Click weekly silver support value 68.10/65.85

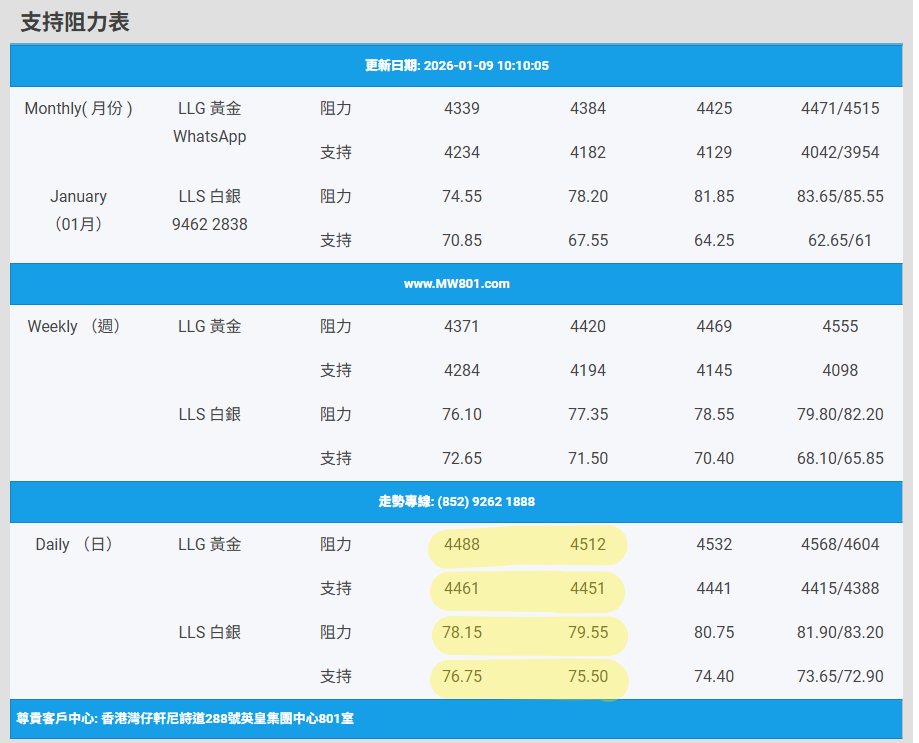click(x=840, y=458)
